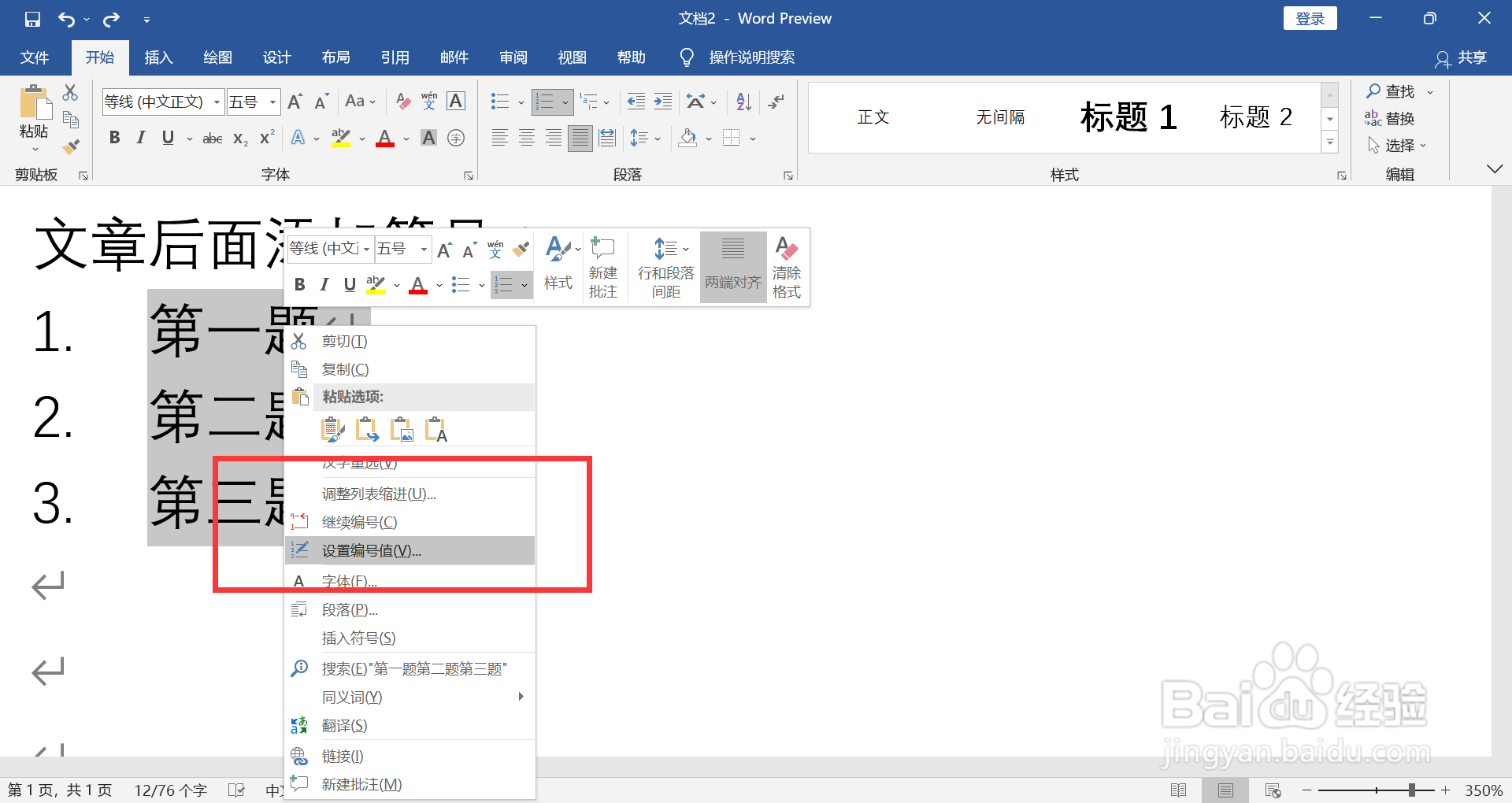The image size is (1512, 803).
Task: Apply Text Highlight Color
Action: (340, 138)
